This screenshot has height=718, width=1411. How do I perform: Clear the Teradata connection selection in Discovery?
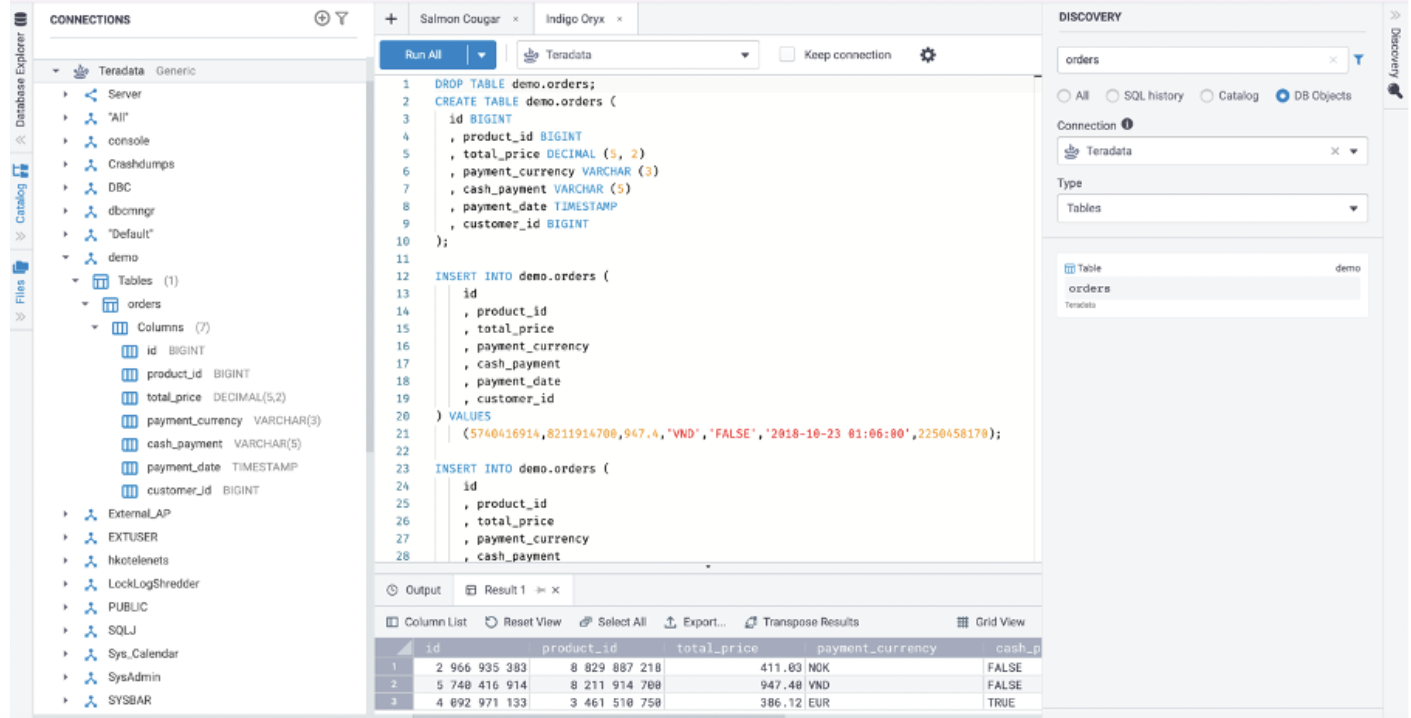(x=1335, y=151)
